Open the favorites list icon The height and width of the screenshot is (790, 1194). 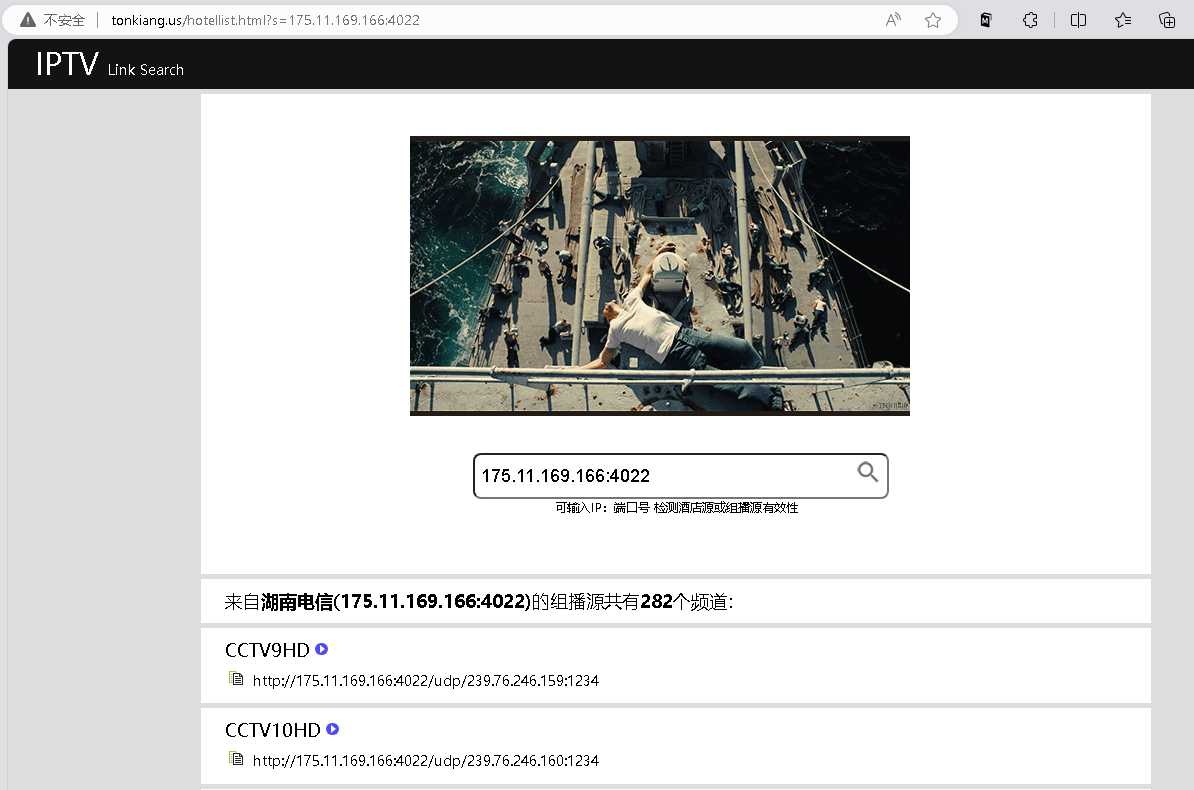pyautogui.click(x=1123, y=20)
